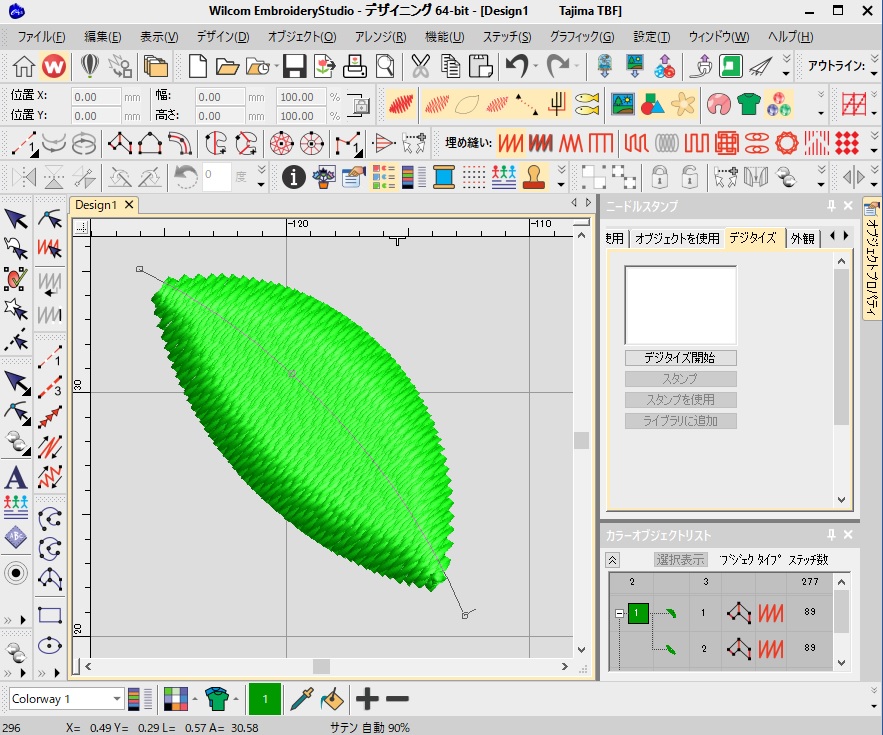Collapse the color 1 tree node

point(620,613)
